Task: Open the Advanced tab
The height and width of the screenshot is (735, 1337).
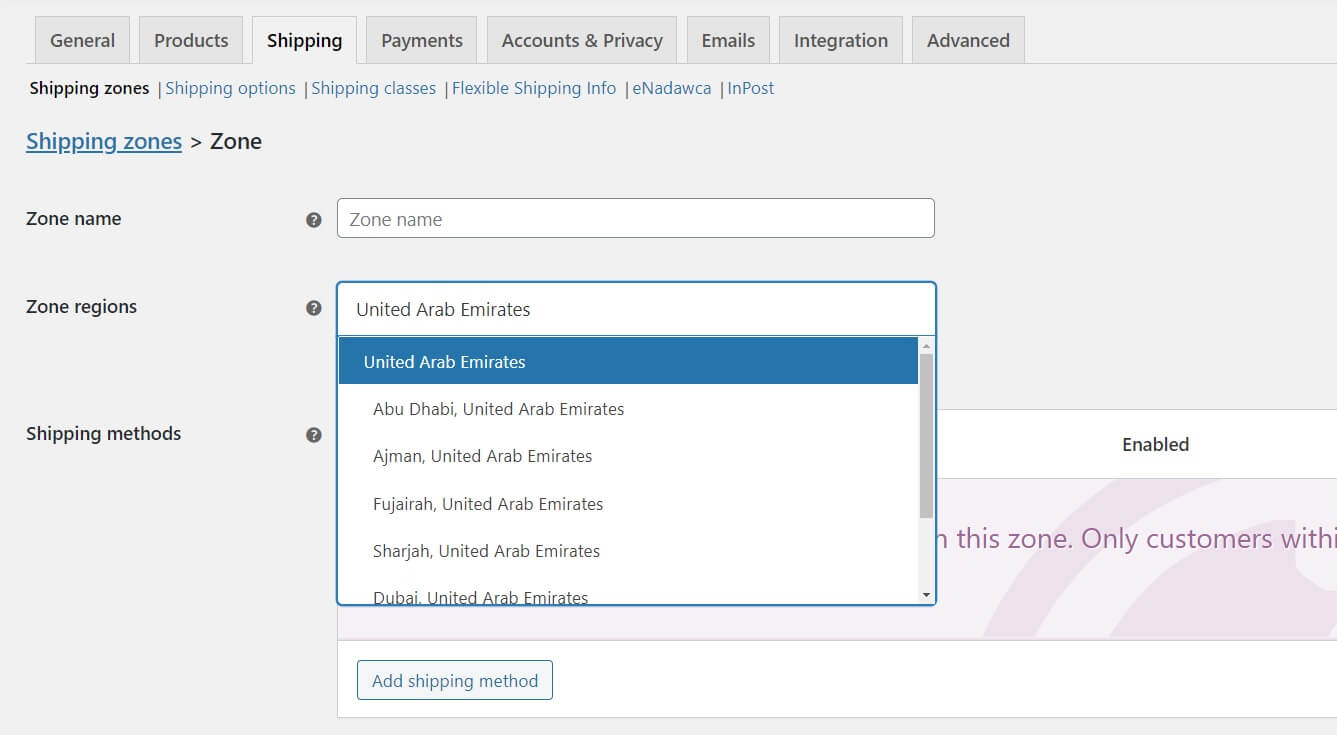Action: pos(968,40)
